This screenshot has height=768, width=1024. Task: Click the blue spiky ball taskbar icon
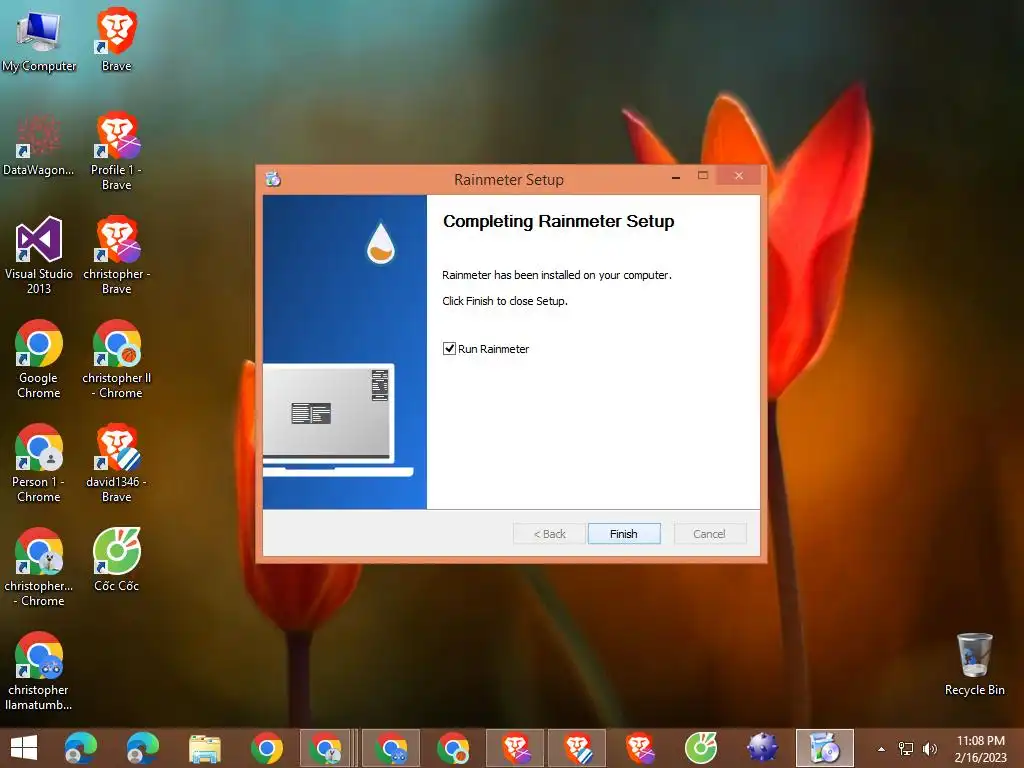pyautogui.click(x=762, y=748)
